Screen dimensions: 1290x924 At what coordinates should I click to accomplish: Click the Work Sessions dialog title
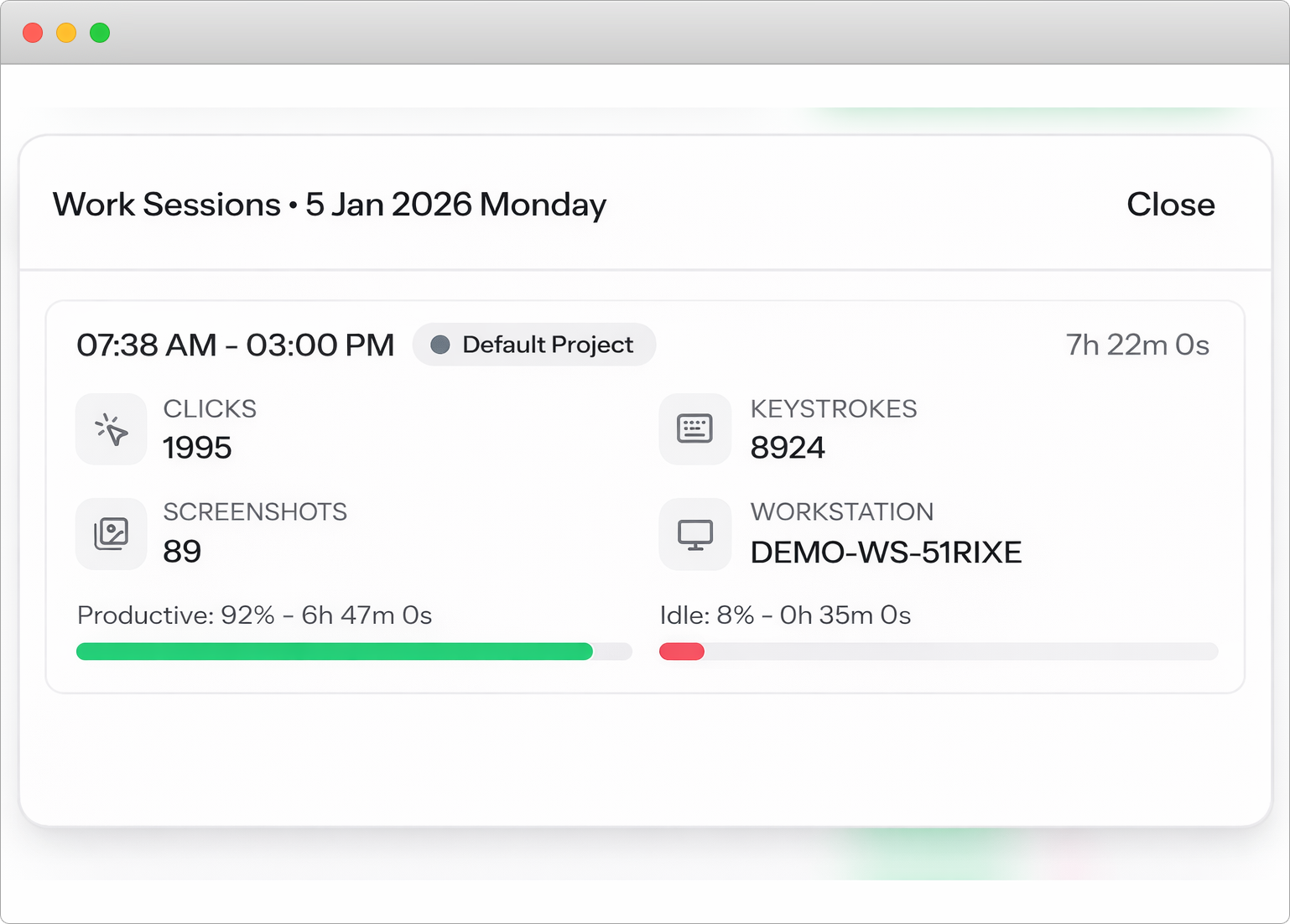[x=330, y=205]
